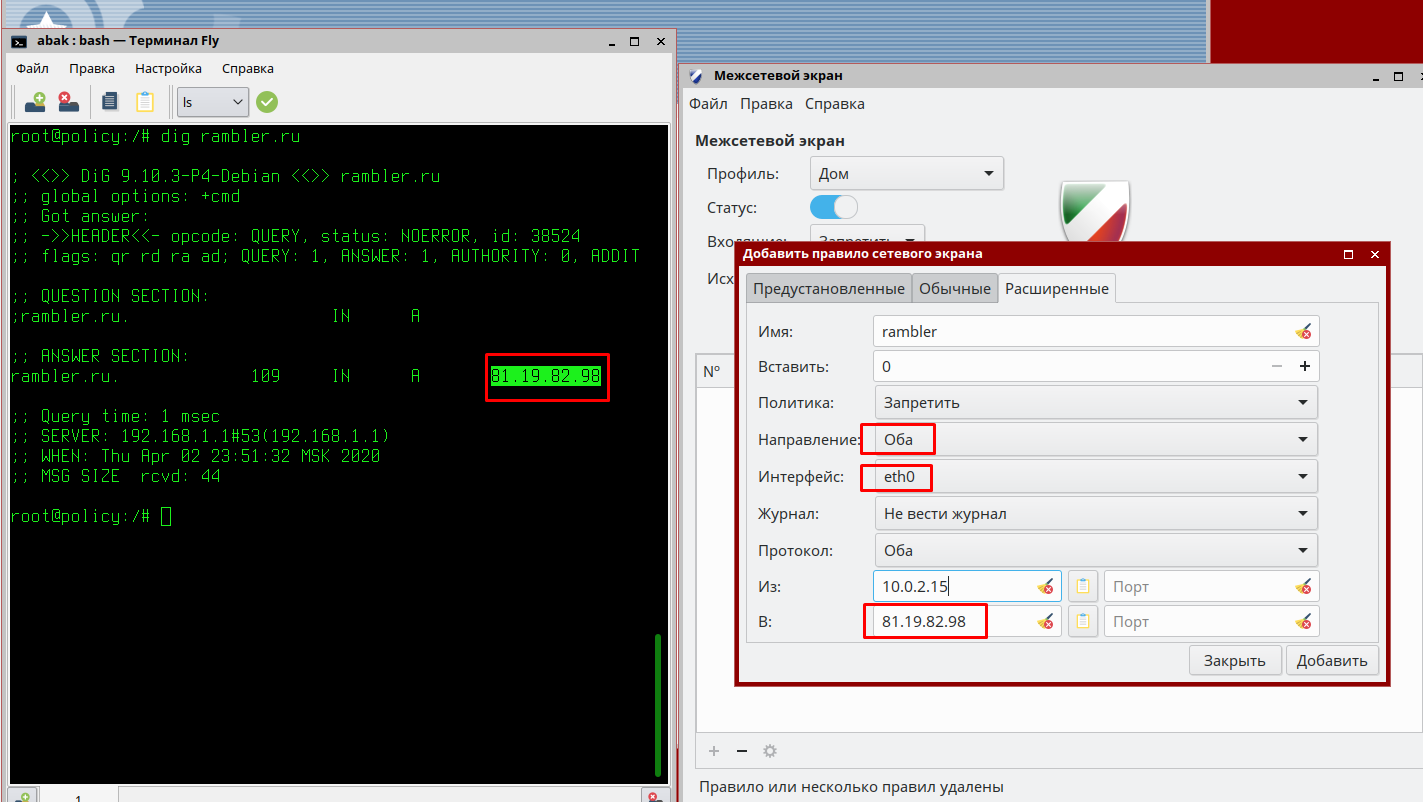Image resolution: width=1423 pixels, height=802 pixels.
Task: Click the Закрыть button
Action: coord(1234,660)
